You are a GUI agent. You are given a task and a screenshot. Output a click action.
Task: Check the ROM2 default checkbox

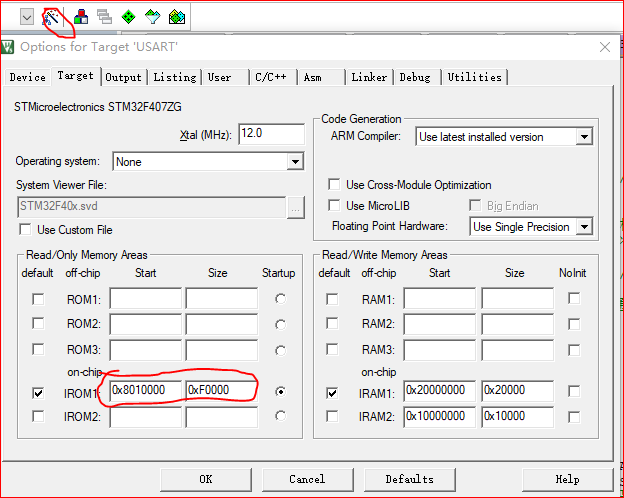(x=38, y=323)
